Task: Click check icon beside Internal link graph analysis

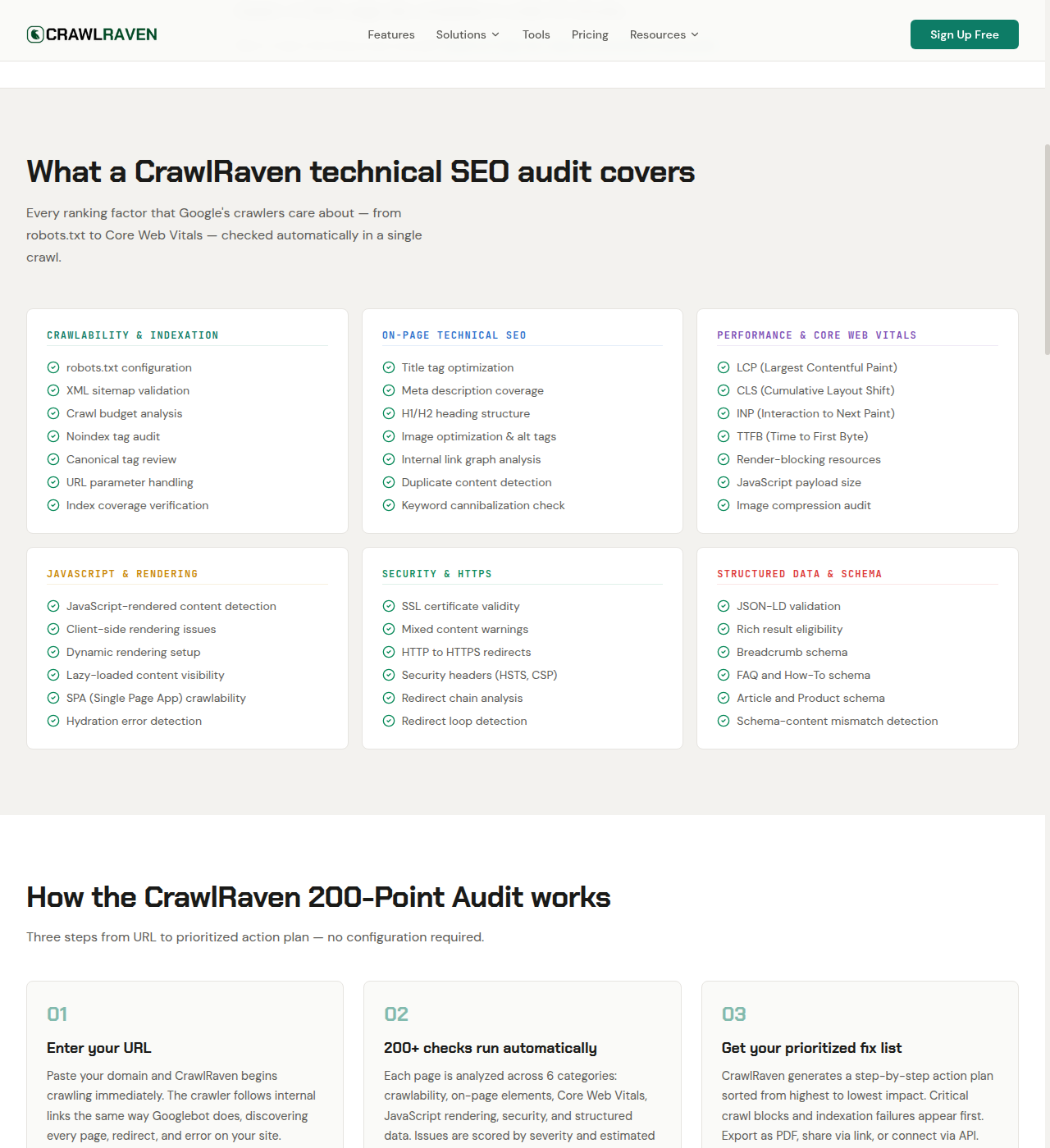Action: 389,459
